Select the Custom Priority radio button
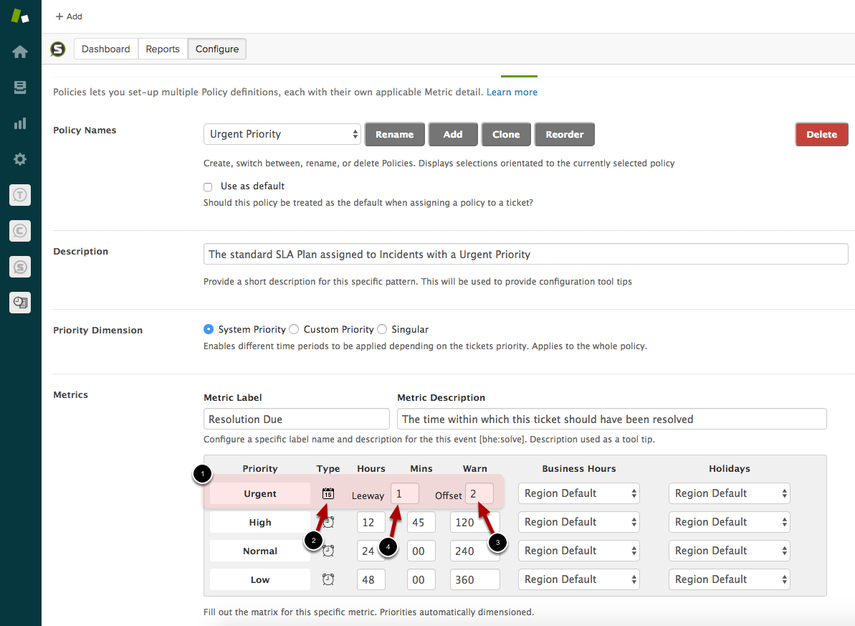The width and height of the screenshot is (855, 626). tap(294, 329)
